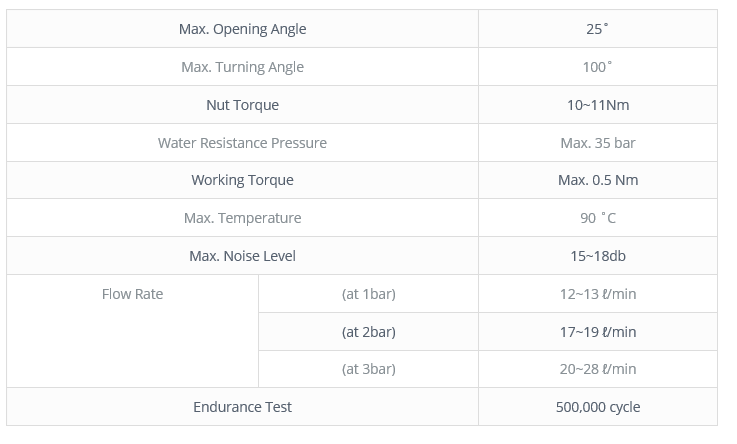Click the Flow Rate label

pos(133,294)
